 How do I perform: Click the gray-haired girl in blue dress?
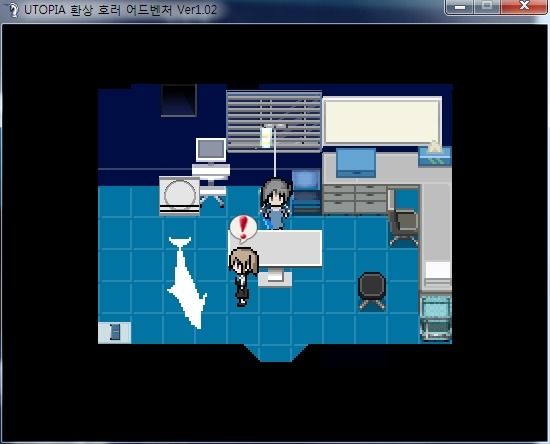276,203
